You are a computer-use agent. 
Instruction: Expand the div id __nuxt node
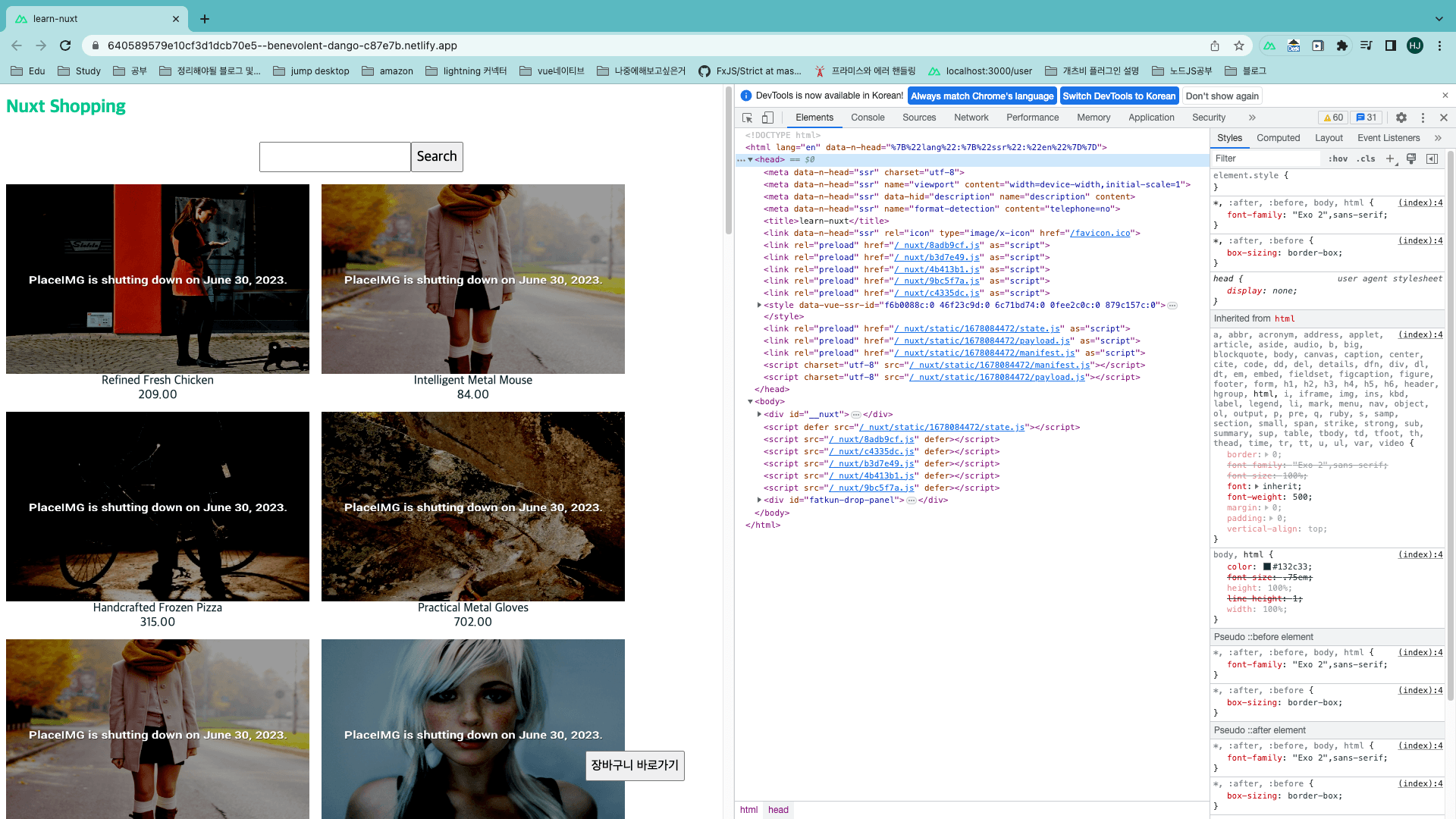pyautogui.click(x=759, y=414)
